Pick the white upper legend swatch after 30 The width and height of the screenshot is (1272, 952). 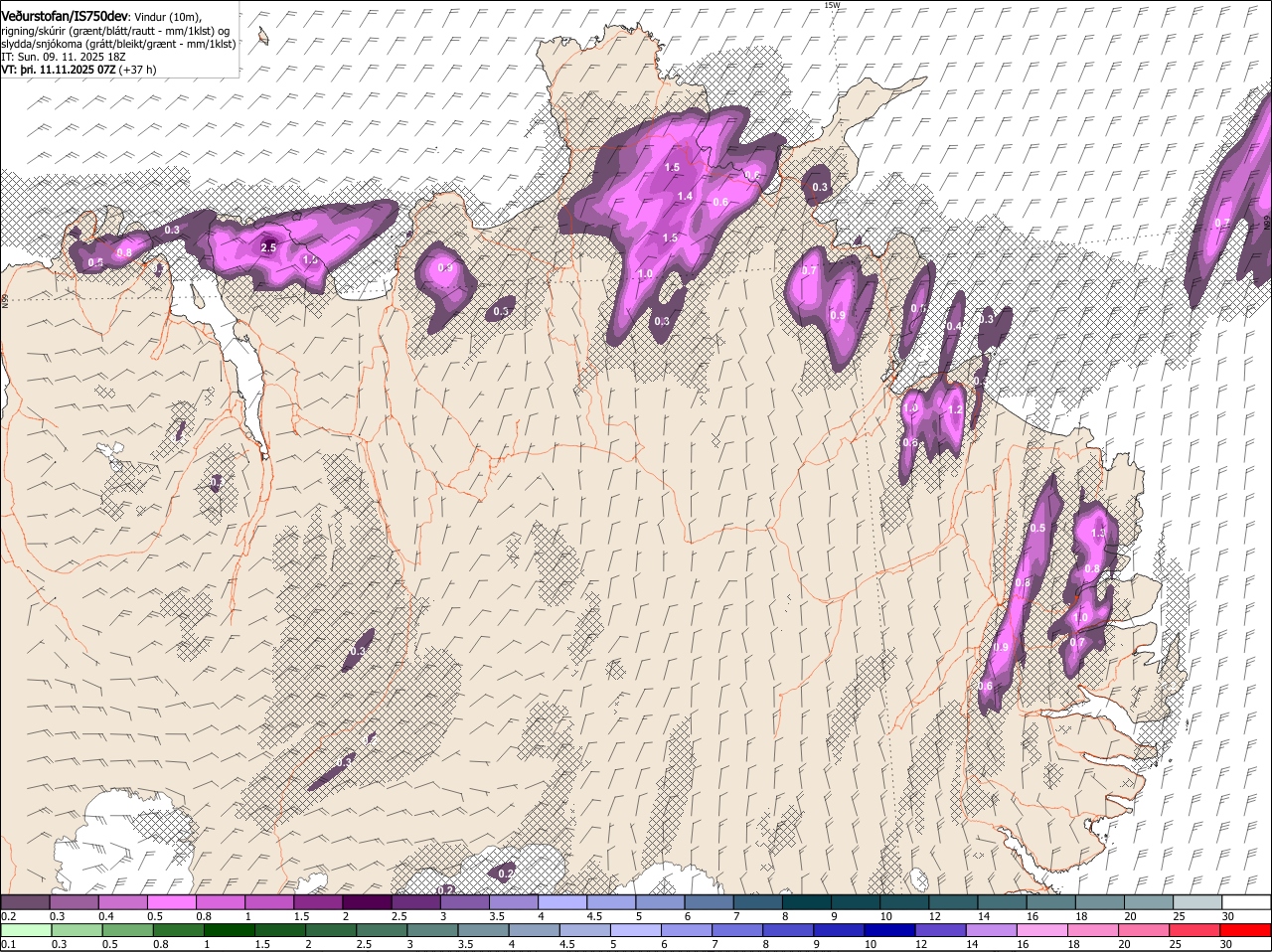point(1247,902)
